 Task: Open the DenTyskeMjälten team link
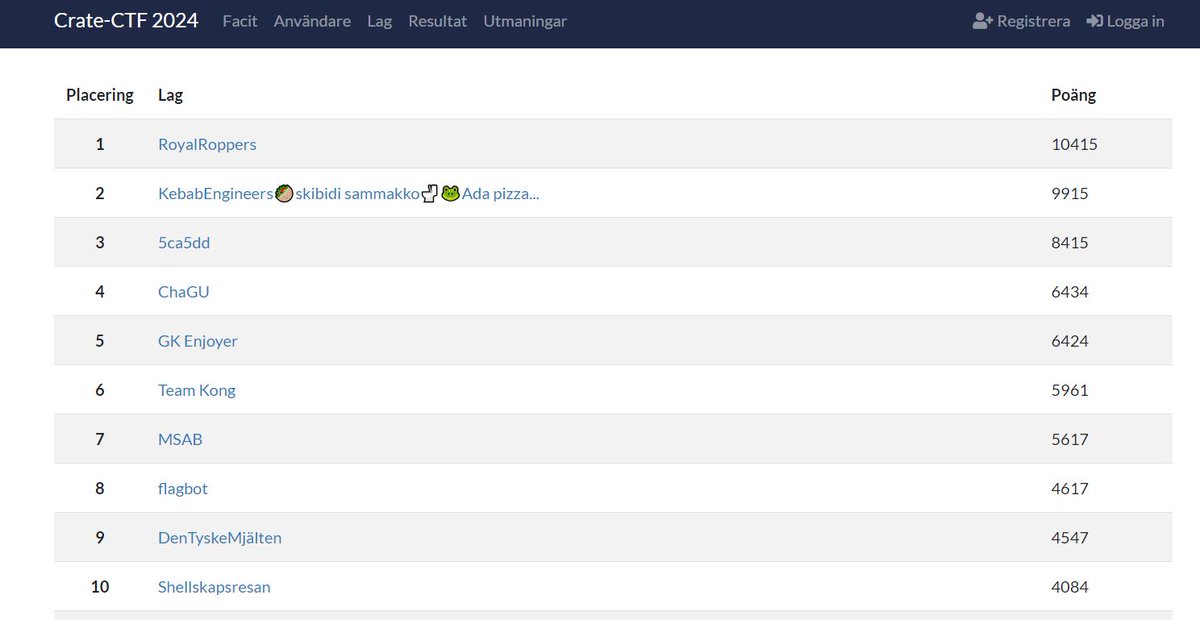pyautogui.click(x=220, y=537)
